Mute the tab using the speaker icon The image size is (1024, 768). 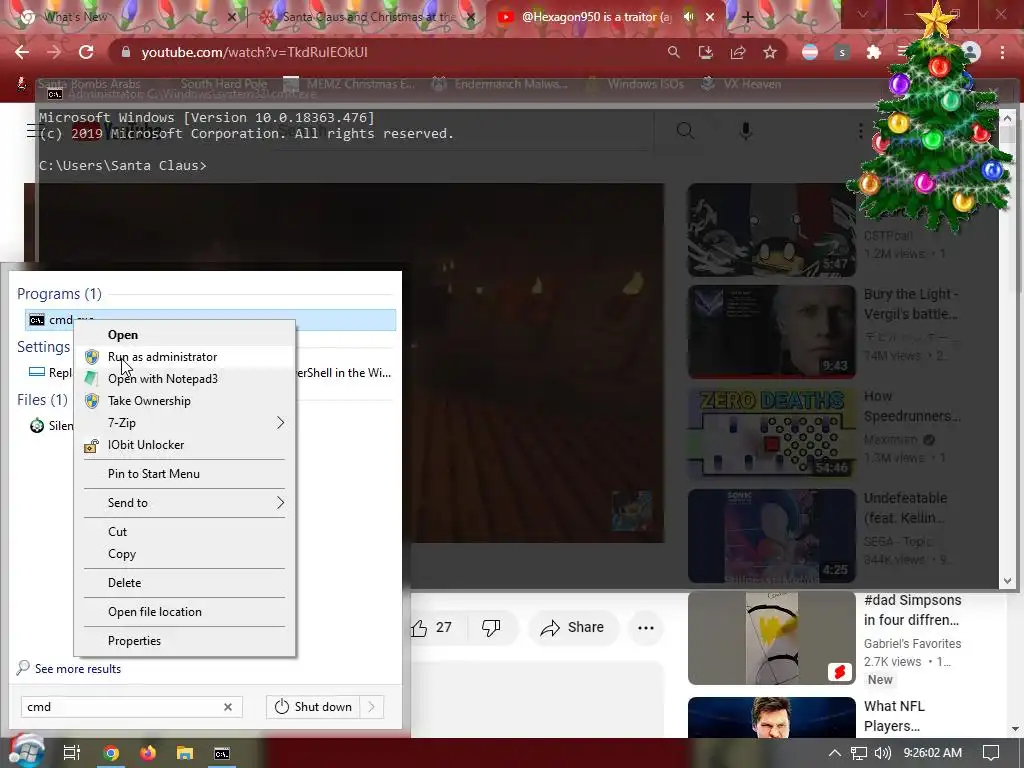[x=688, y=17]
